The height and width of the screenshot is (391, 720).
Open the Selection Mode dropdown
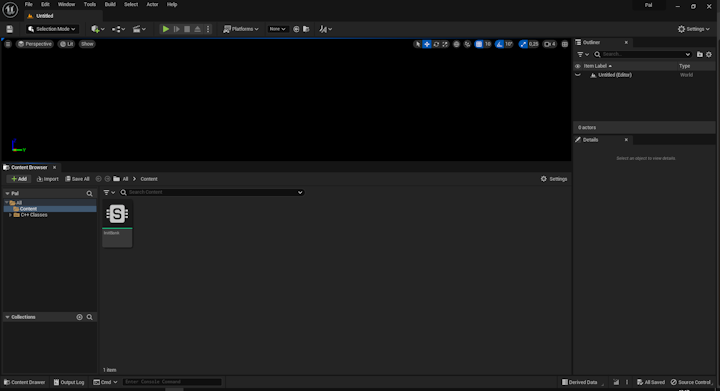tap(51, 29)
